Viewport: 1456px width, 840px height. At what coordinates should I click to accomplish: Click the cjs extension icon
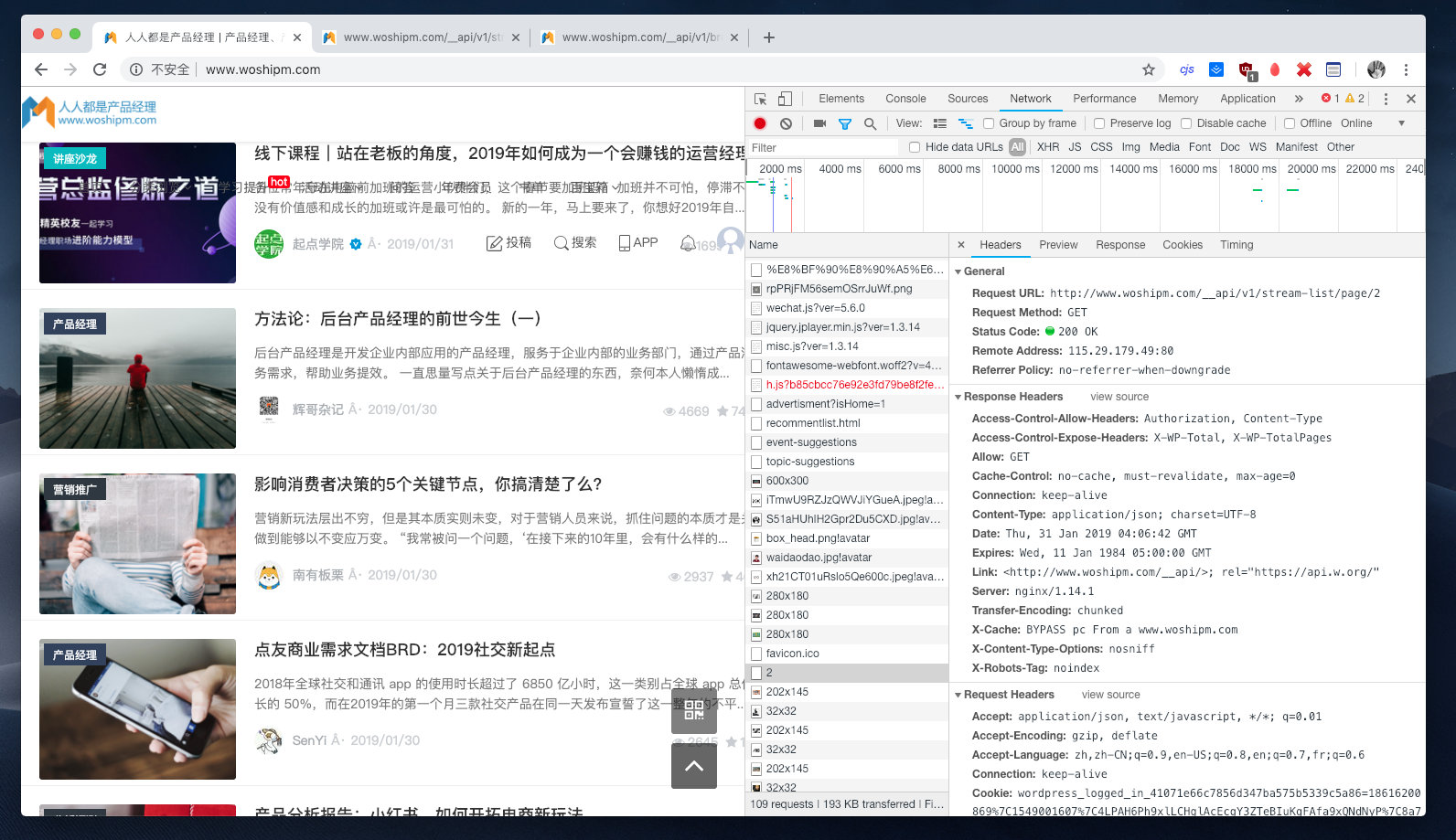(1187, 69)
